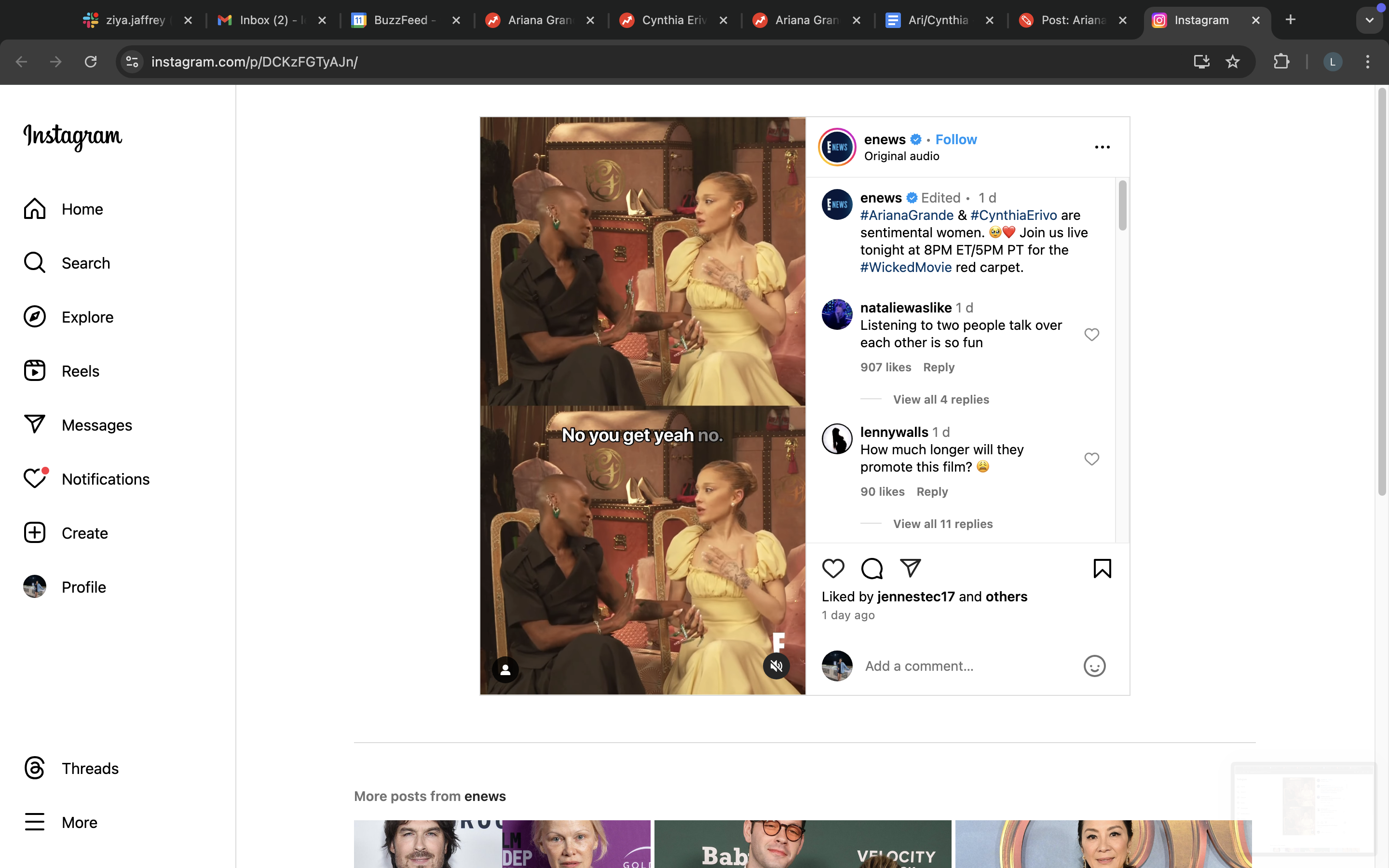Open the #WickedMovie hashtag link
Viewport: 1389px width, 868px height.
click(x=905, y=267)
